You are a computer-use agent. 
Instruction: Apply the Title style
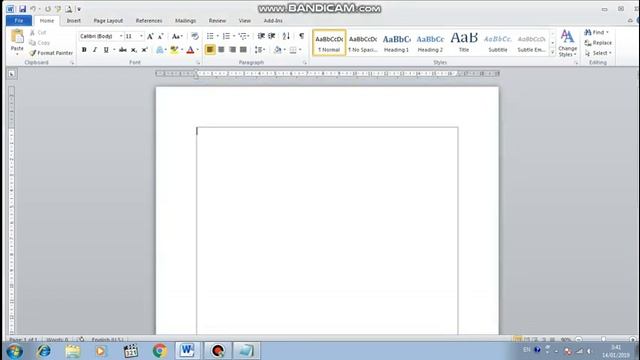click(x=464, y=43)
